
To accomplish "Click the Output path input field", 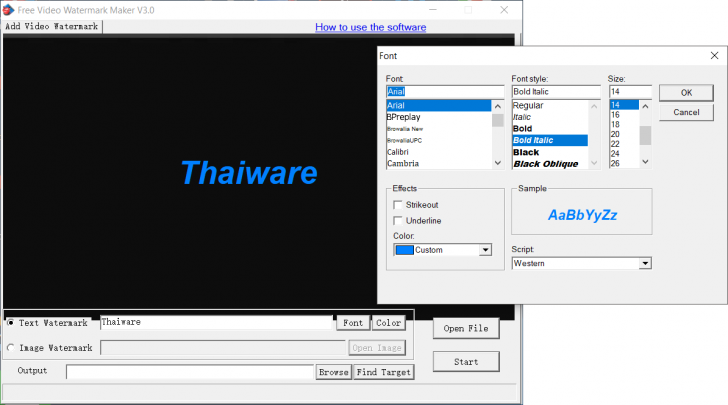I will tap(190, 372).
